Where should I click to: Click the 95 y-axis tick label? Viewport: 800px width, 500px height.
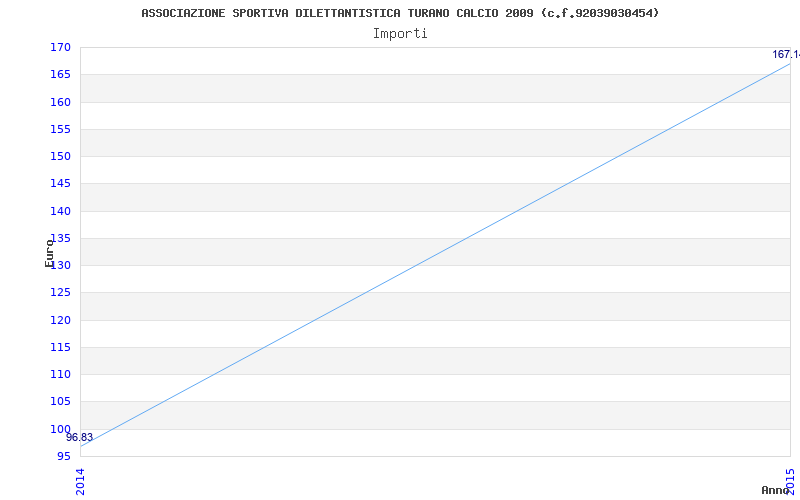tap(64, 456)
